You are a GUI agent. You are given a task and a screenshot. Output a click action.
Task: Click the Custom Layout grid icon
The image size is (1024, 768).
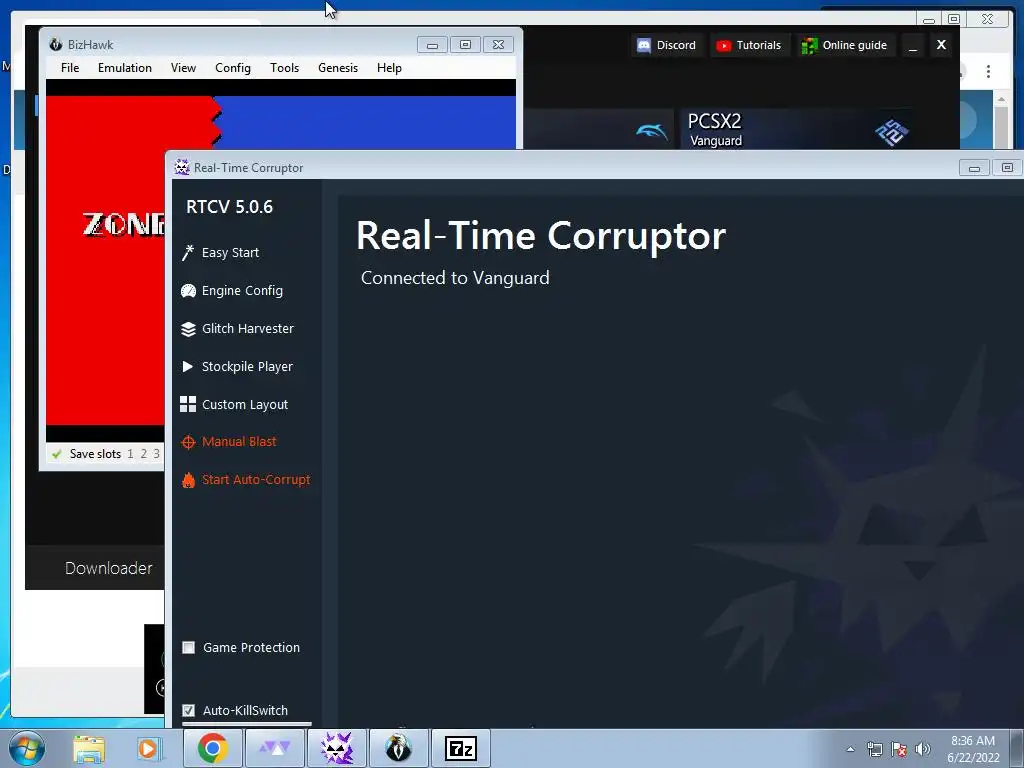(x=188, y=404)
